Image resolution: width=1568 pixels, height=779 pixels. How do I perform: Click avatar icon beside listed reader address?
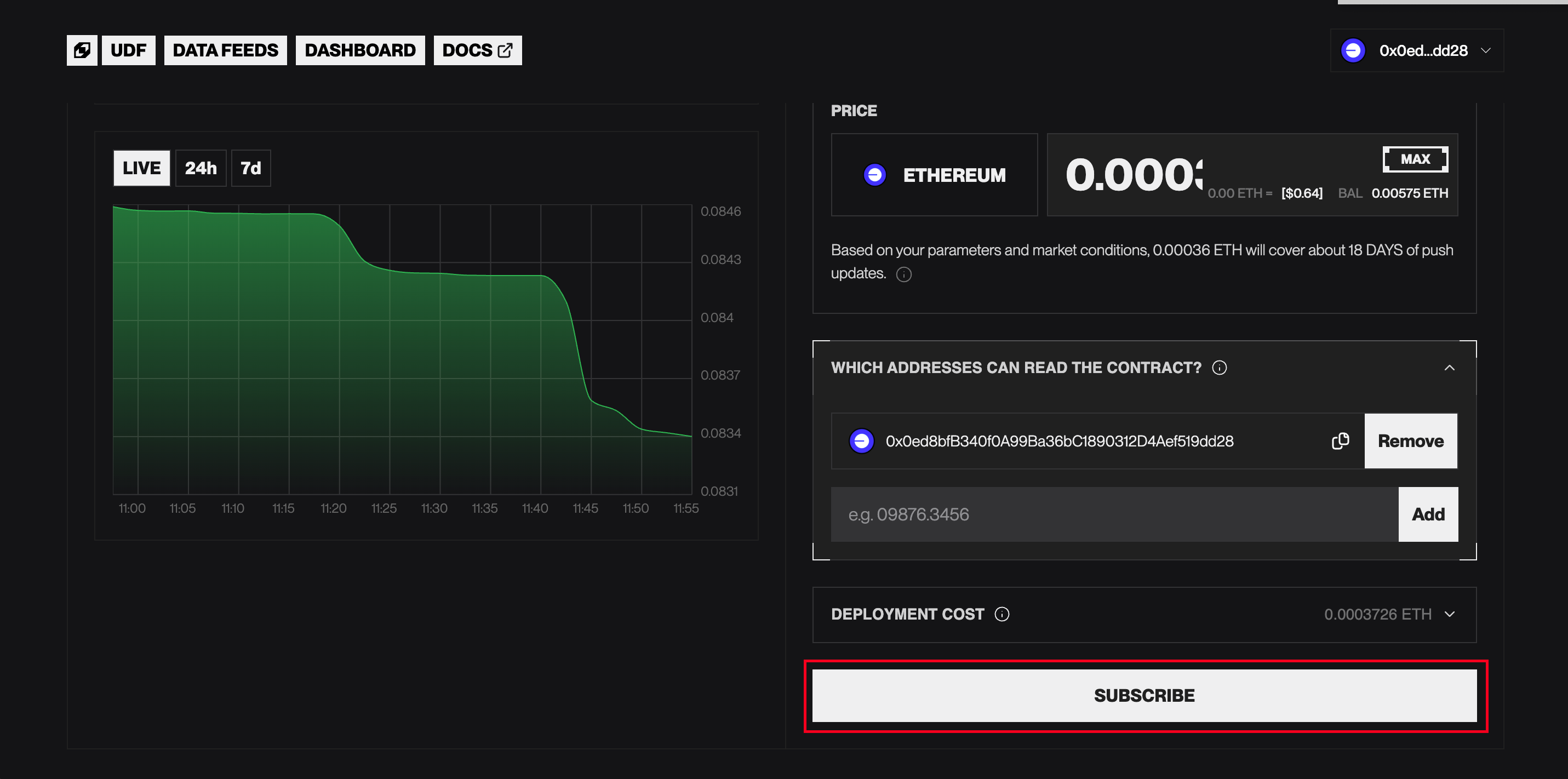pyautogui.click(x=861, y=440)
